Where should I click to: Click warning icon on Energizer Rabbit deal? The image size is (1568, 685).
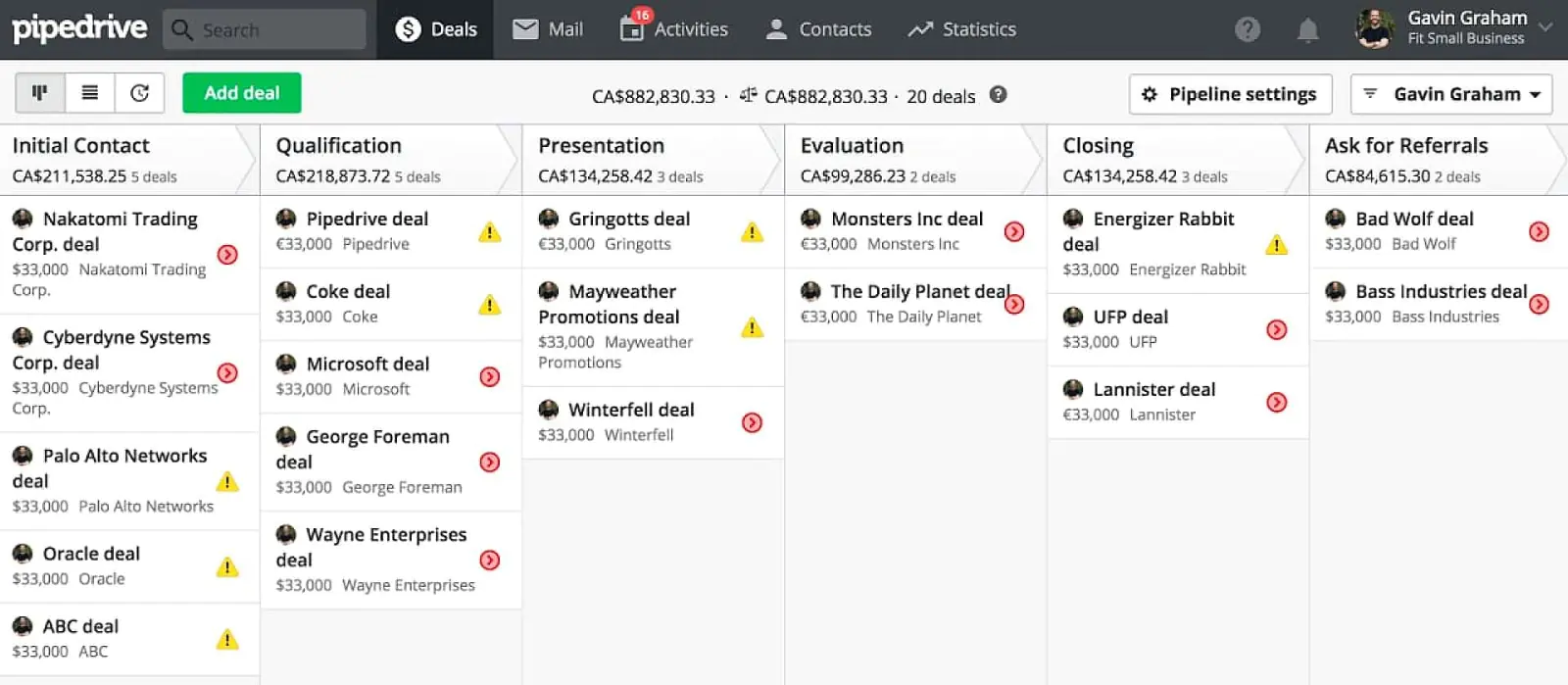tap(1277, 245)
